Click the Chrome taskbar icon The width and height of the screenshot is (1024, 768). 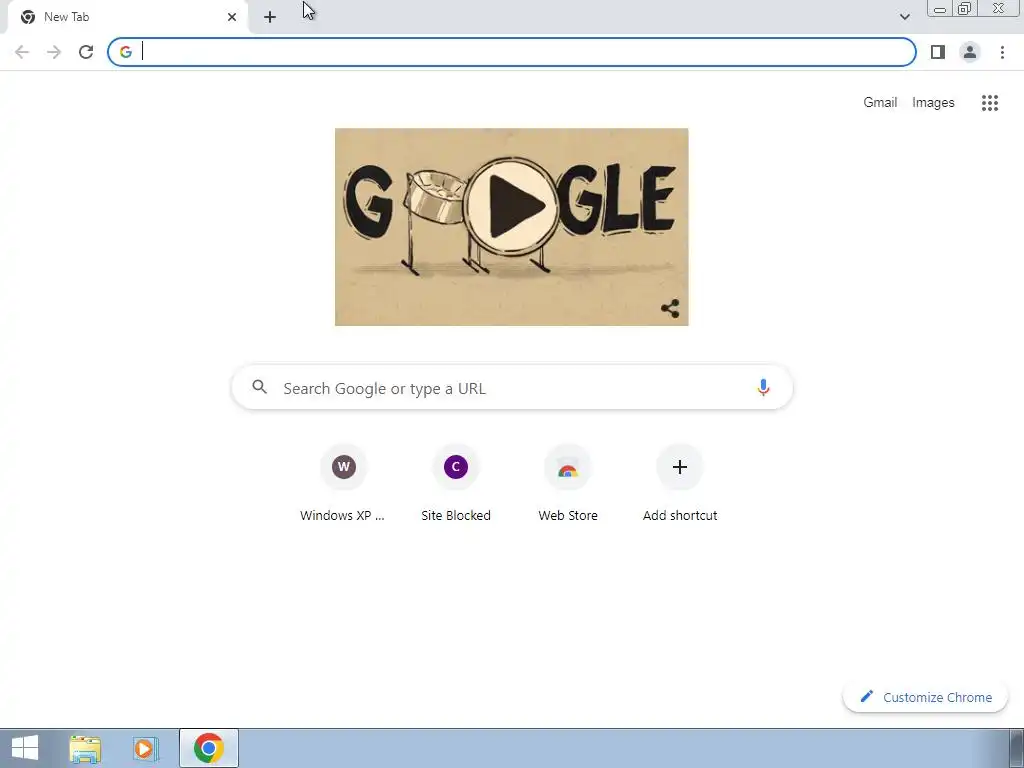(x=209, y=748)
